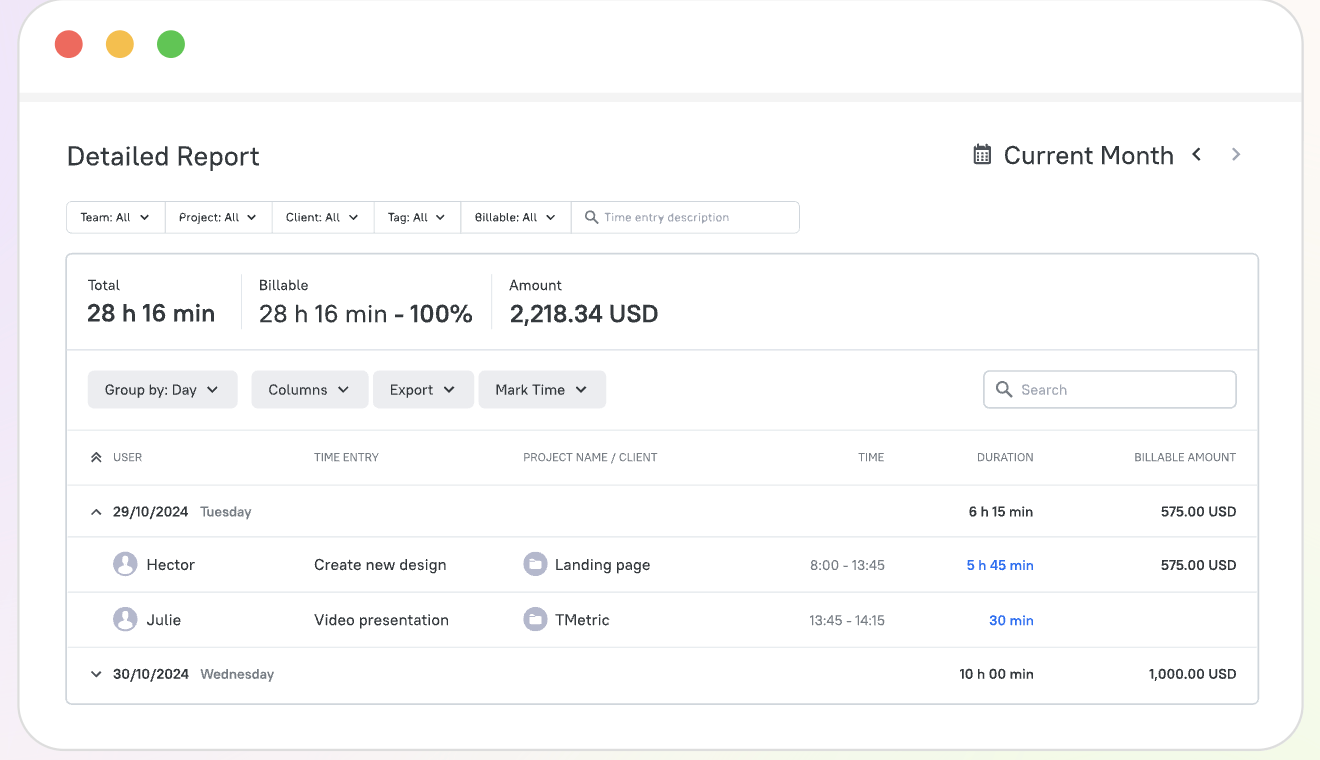Click the Detailed Report page title
1320x760 pixels.
[163, 157]
